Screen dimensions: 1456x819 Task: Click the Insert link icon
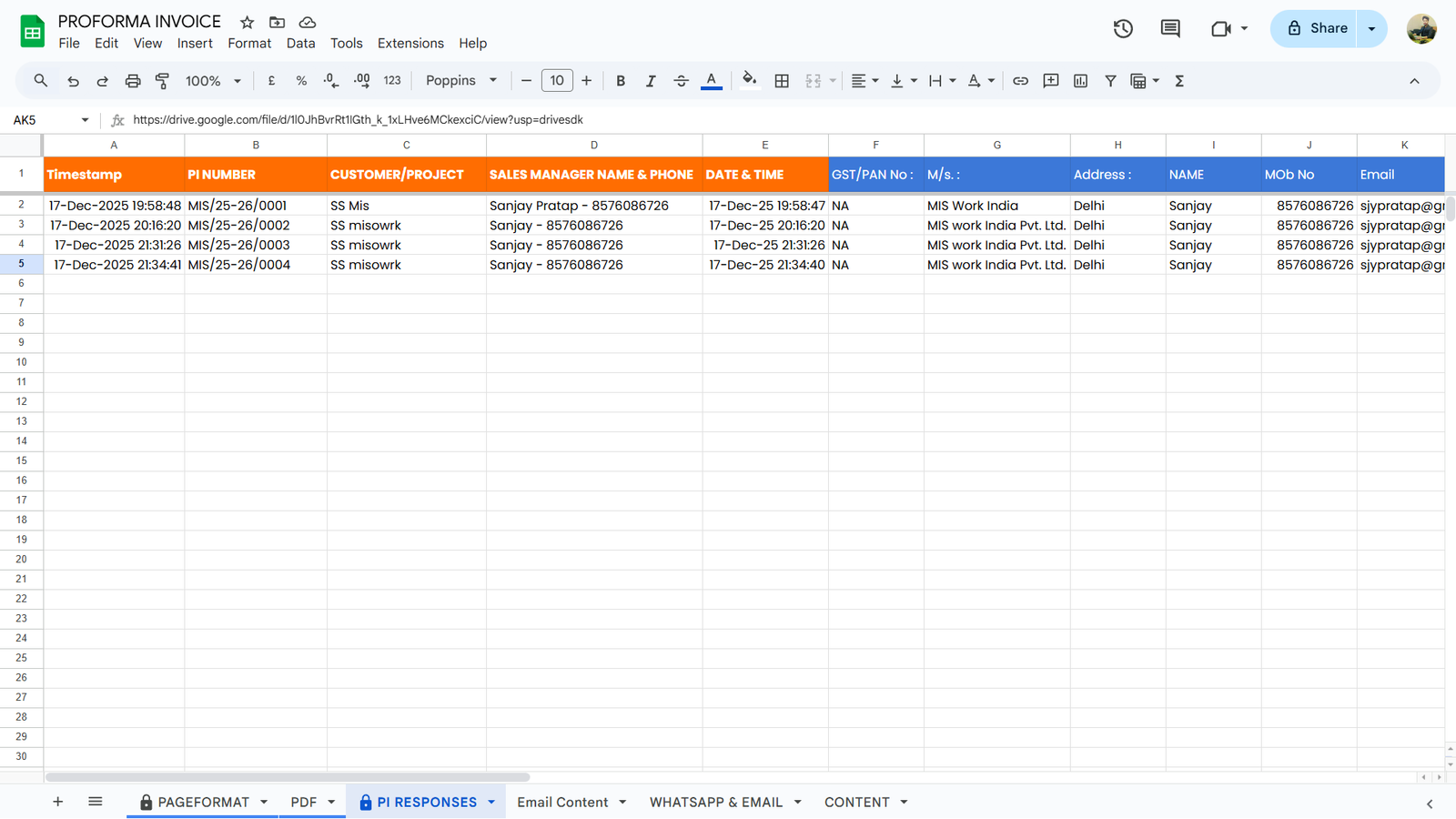pos(1020,81)
